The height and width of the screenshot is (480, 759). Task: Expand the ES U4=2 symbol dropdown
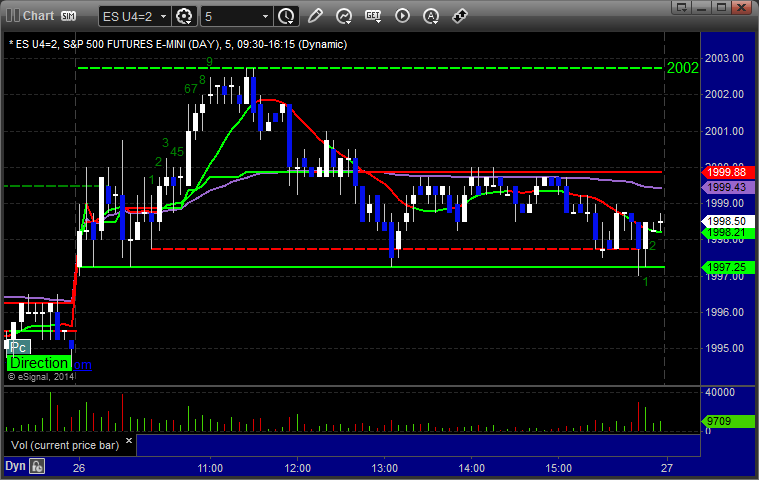164,16
